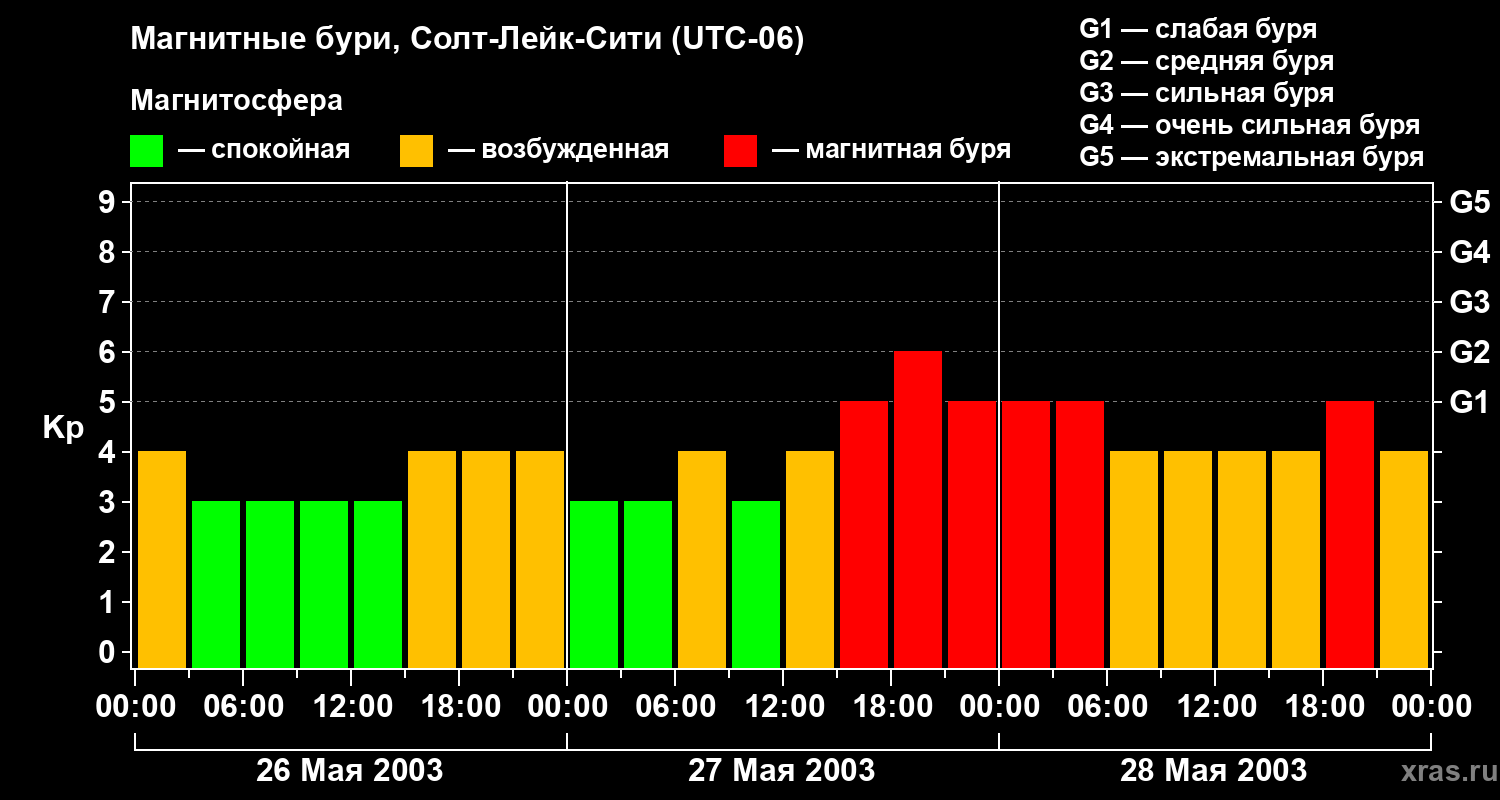Click the green 'спокойная' legend swatch
This screenshot has width=1500, height=800.
[x=146, y=151]
